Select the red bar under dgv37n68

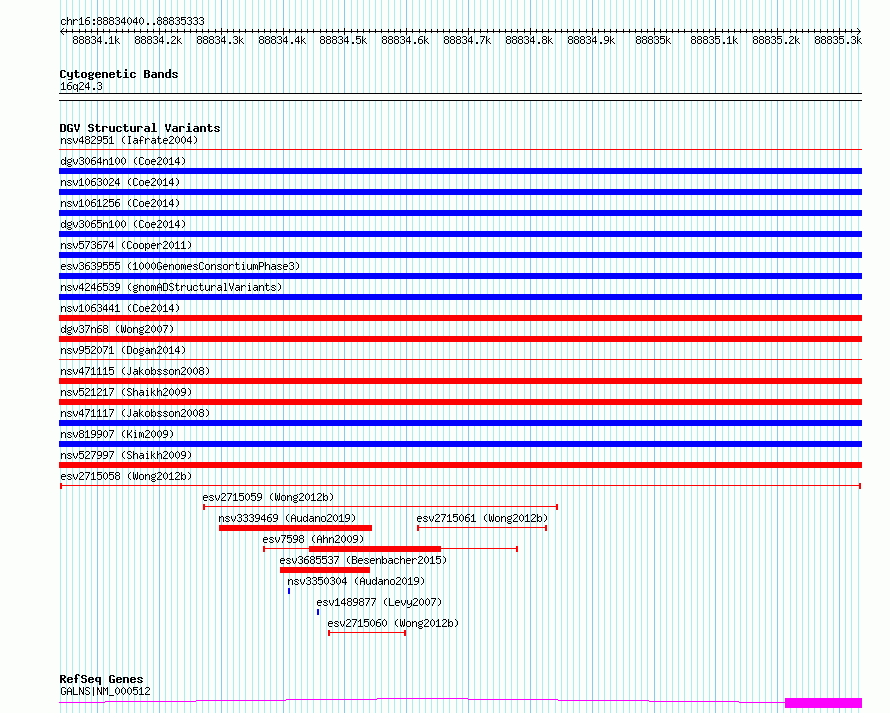coord(460,339)
